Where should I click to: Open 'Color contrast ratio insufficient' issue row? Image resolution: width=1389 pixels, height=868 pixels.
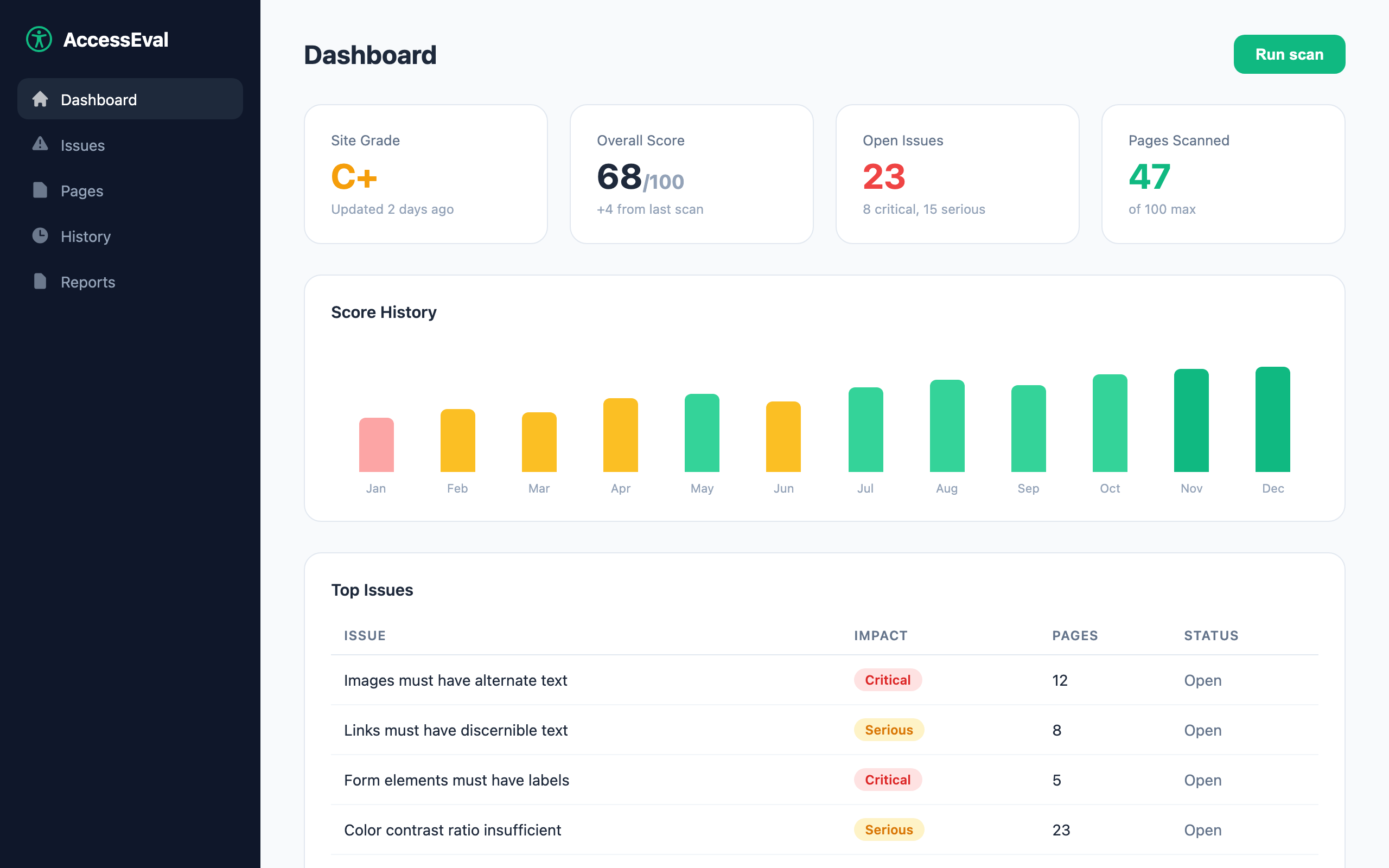(x=453, y=830)
